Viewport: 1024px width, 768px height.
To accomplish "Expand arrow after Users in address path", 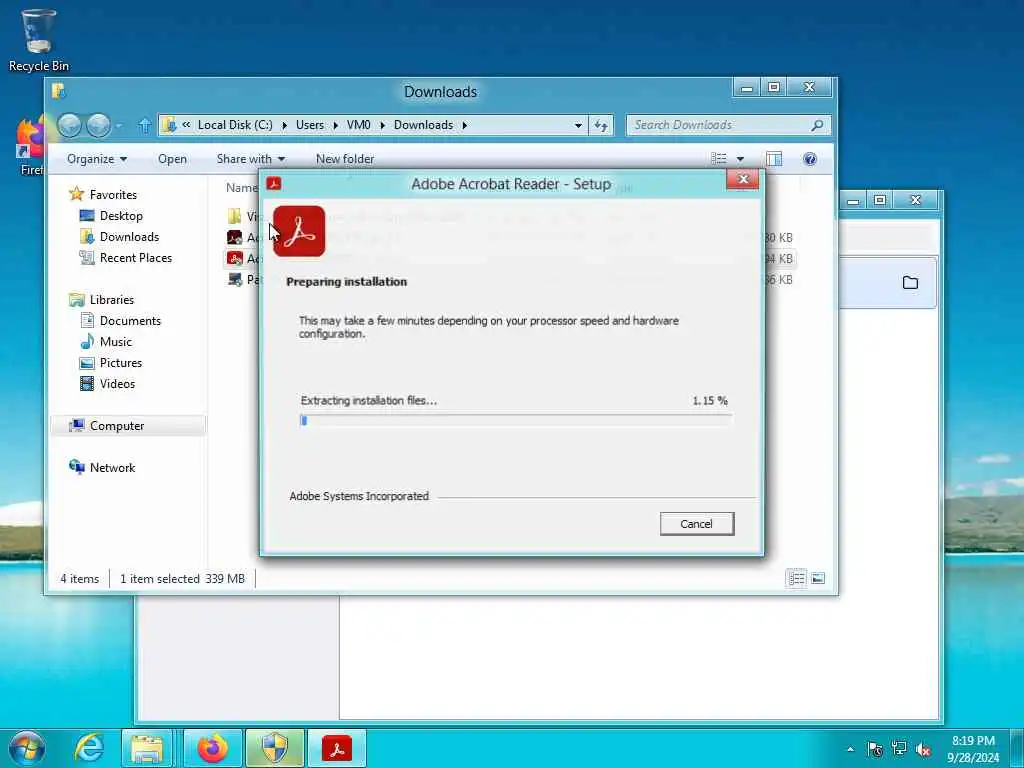I will (x=335, y=125).
